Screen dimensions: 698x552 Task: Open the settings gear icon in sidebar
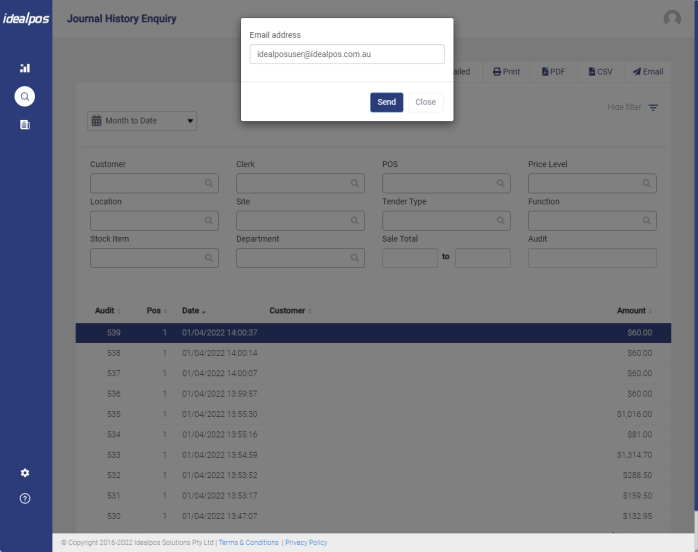[25, 473]
